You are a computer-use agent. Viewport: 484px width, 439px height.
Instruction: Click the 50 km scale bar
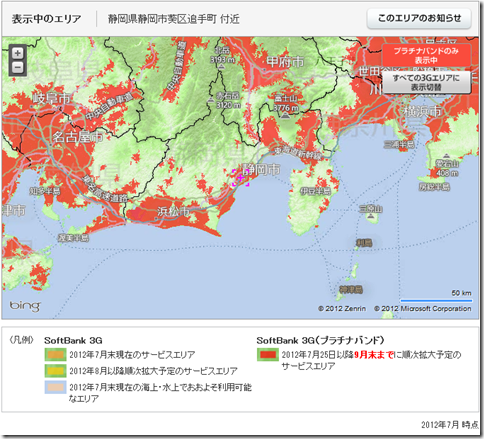[436, 300]
